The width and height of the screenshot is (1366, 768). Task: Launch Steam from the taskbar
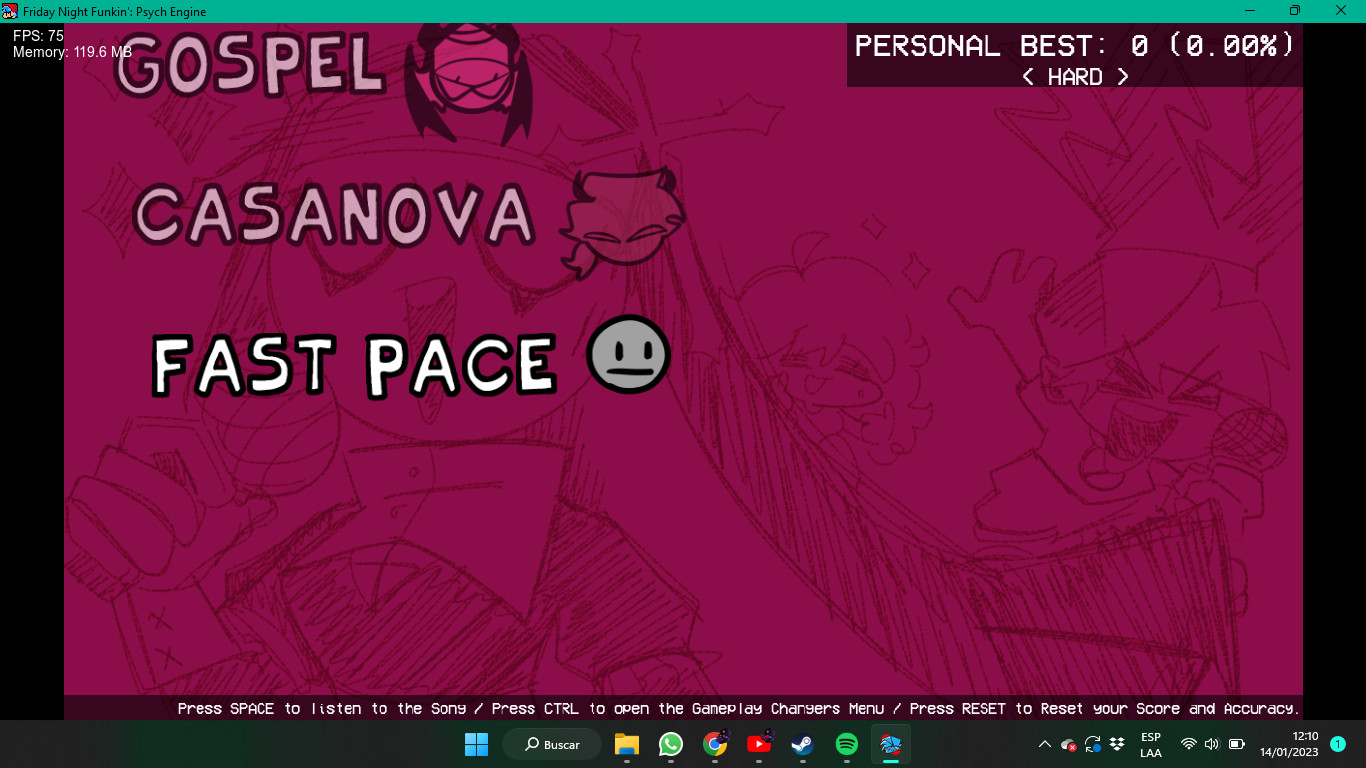[802, 744]
